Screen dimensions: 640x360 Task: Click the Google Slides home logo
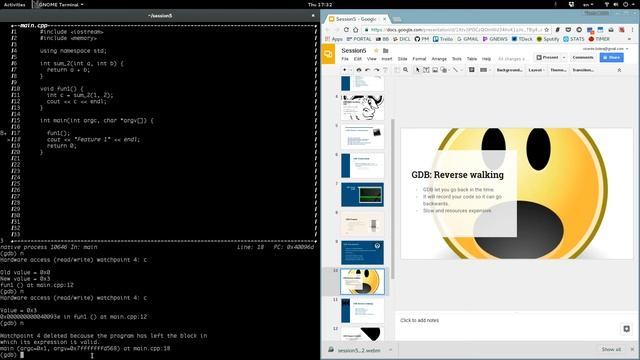(x=328, y=54)
